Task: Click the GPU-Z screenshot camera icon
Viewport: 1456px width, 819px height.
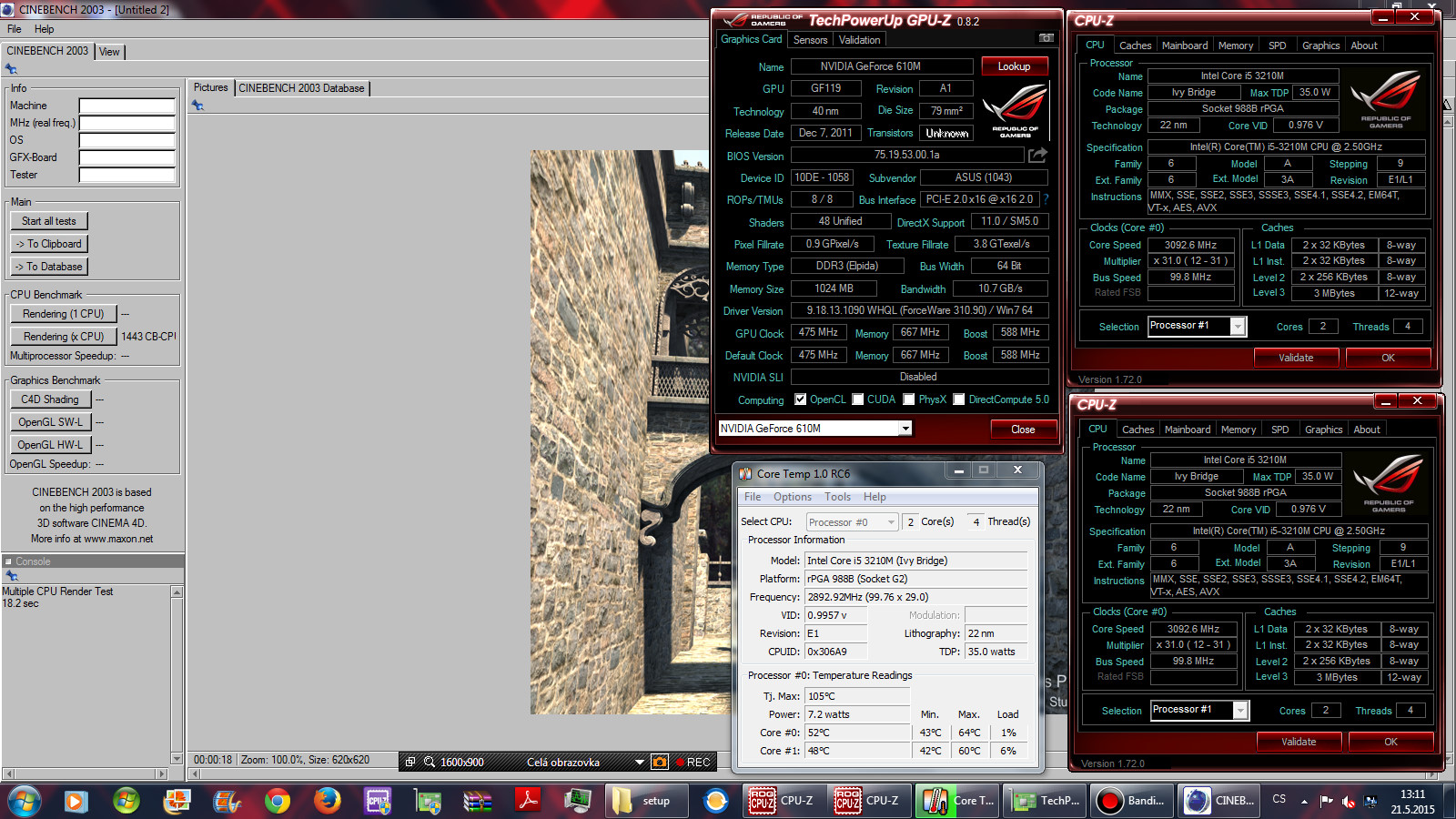Action: [1046, 38]
